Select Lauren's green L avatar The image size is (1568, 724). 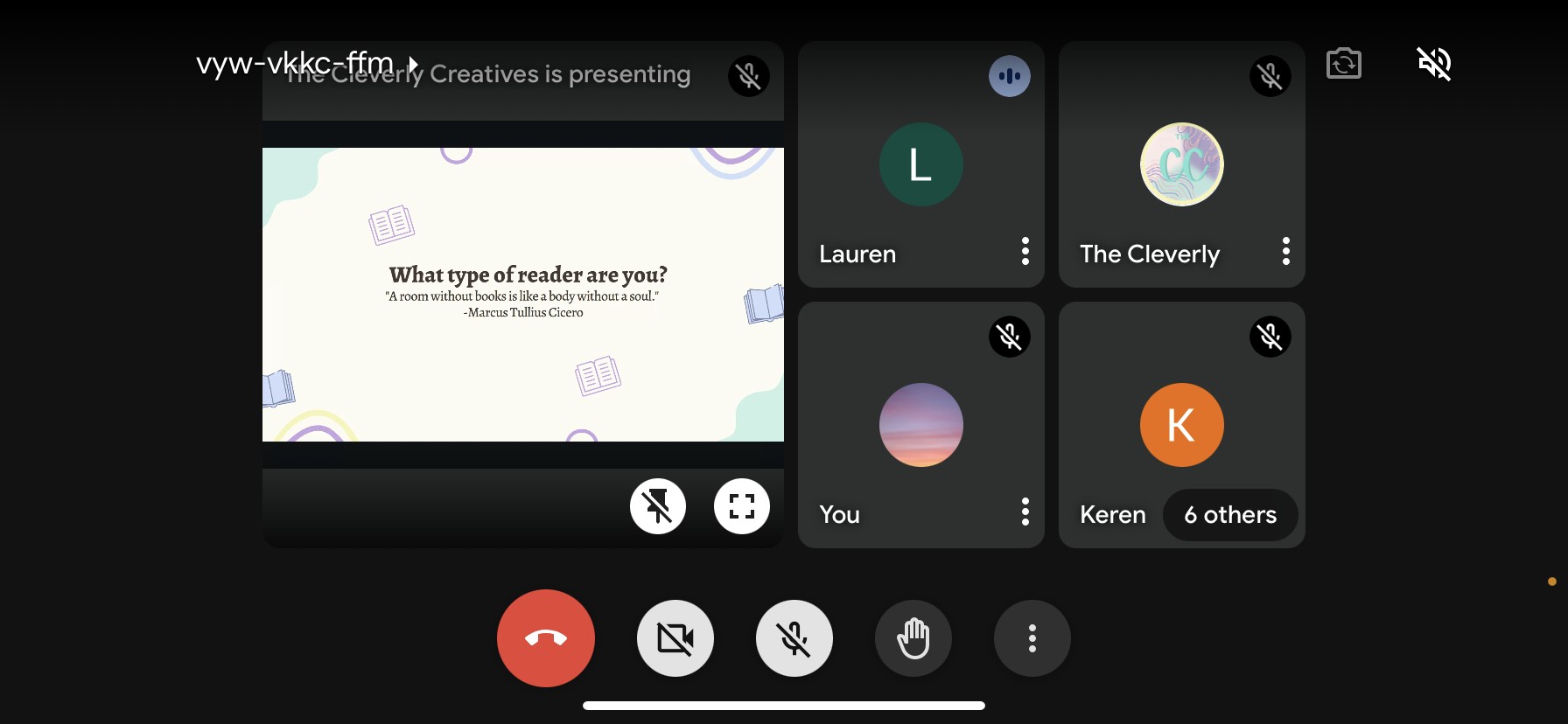pyautogui.click(x=921, y=164)
